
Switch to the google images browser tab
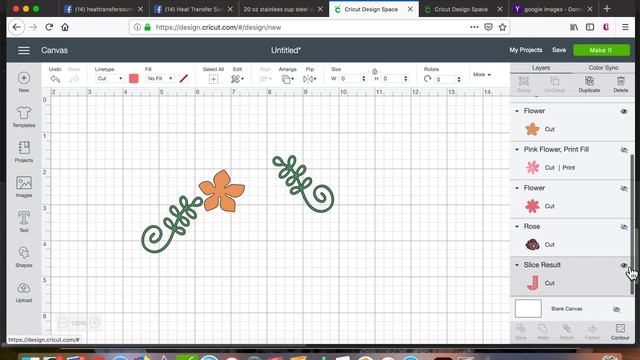click(553, 9)
